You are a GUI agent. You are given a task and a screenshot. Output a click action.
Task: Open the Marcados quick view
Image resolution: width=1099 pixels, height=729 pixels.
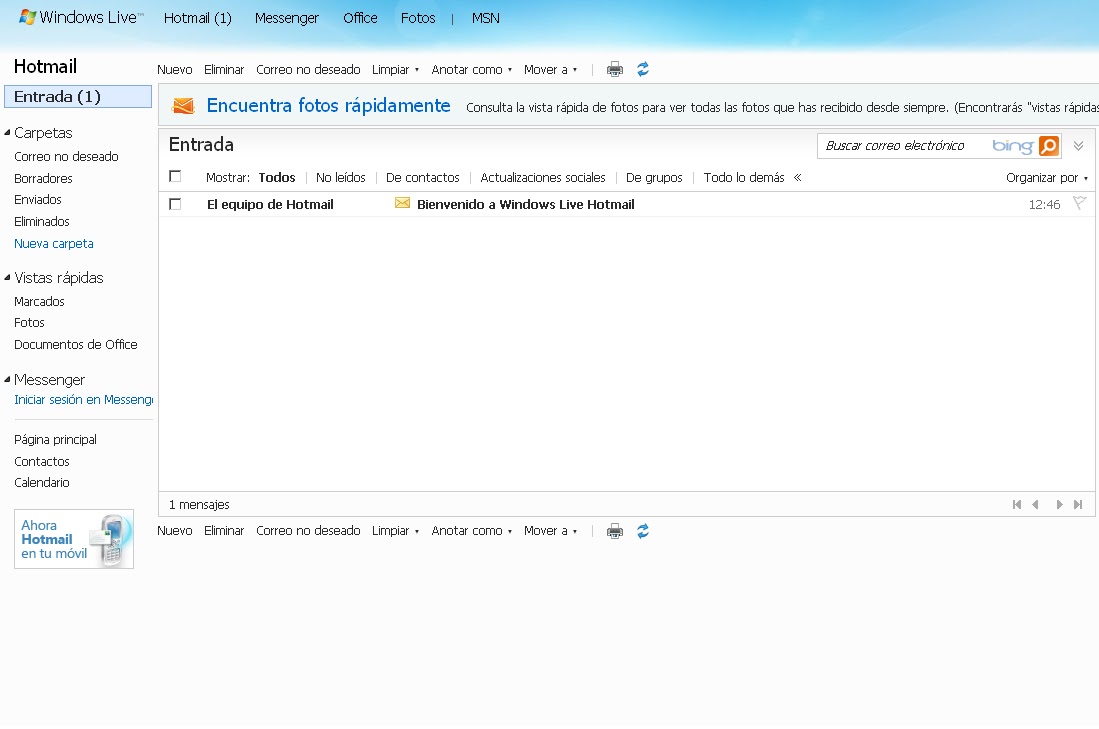[39, 301]
